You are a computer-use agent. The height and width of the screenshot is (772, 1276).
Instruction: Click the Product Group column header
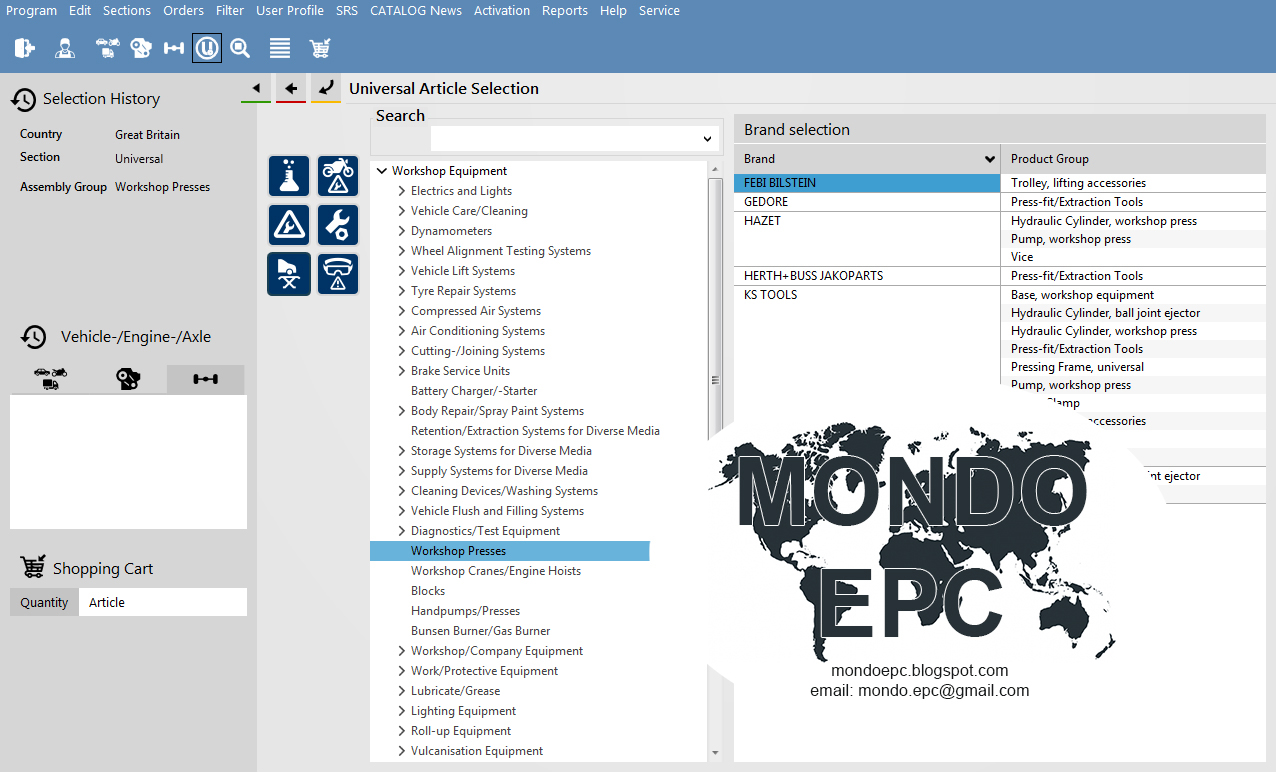pyautogui.click(x=1134, y=158)
